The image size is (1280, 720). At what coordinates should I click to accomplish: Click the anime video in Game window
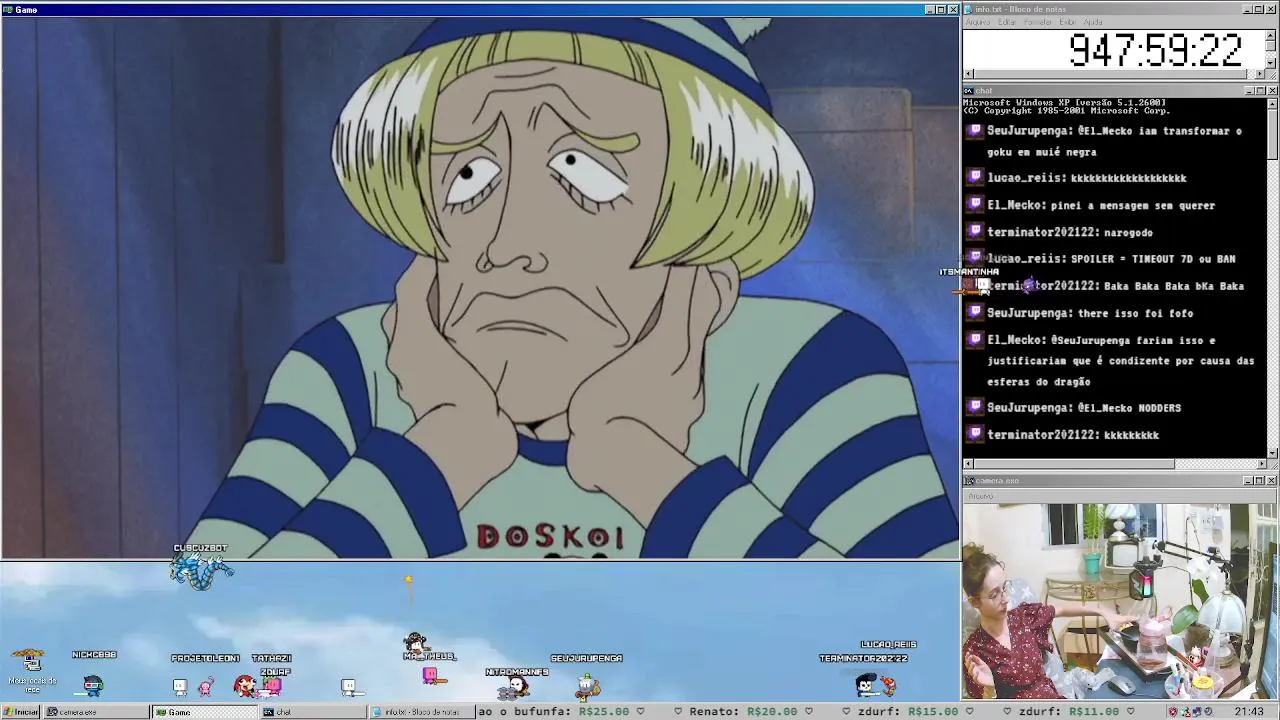(x=480, y=287)
